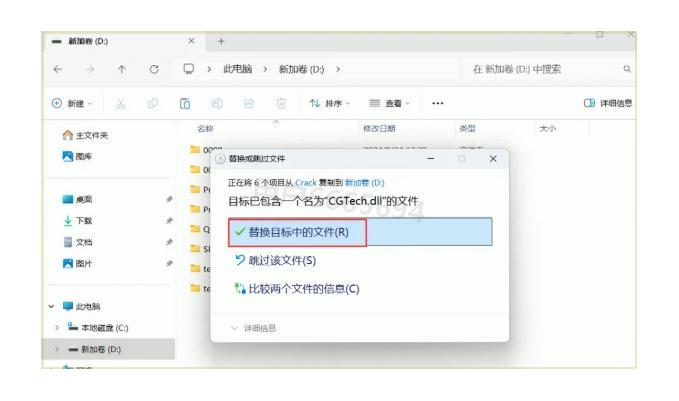
Task: Expand the 本地磁盘 (C:) tree node
Action: 57,328
